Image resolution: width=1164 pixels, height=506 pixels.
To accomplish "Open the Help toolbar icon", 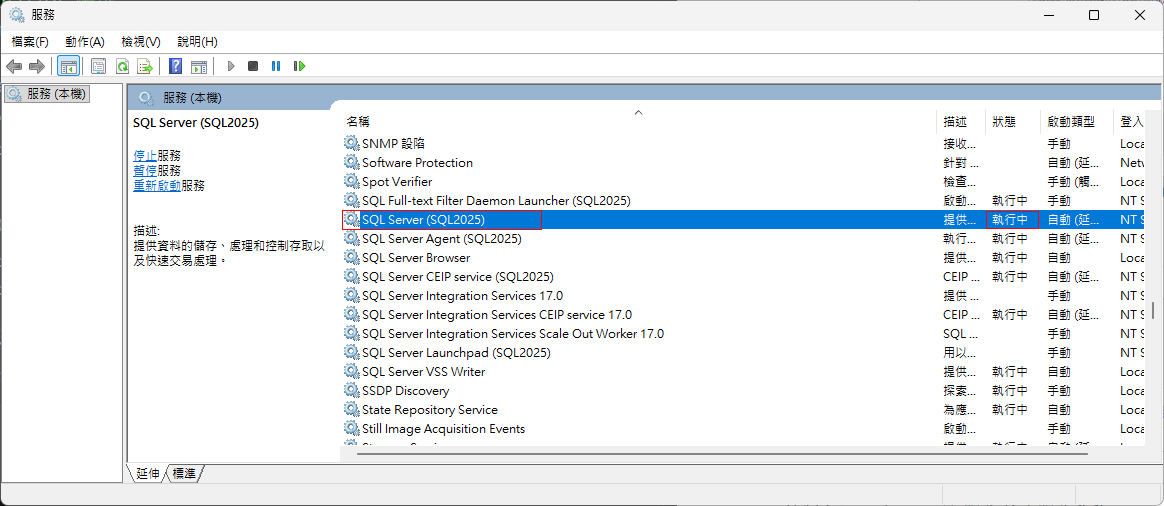I will click(x=175, y=67).
